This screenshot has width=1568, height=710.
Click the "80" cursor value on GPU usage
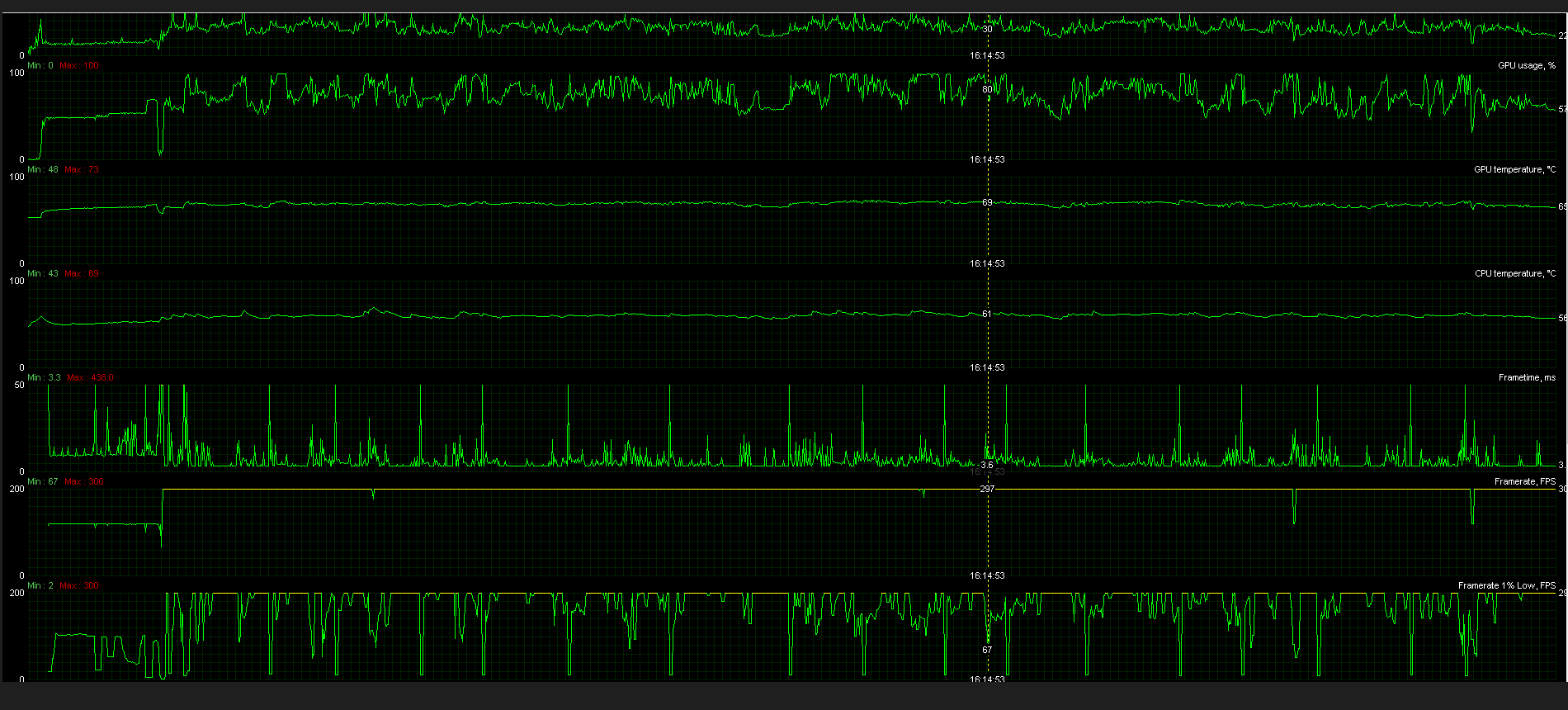pyautogui.click(x=988, y=89)
